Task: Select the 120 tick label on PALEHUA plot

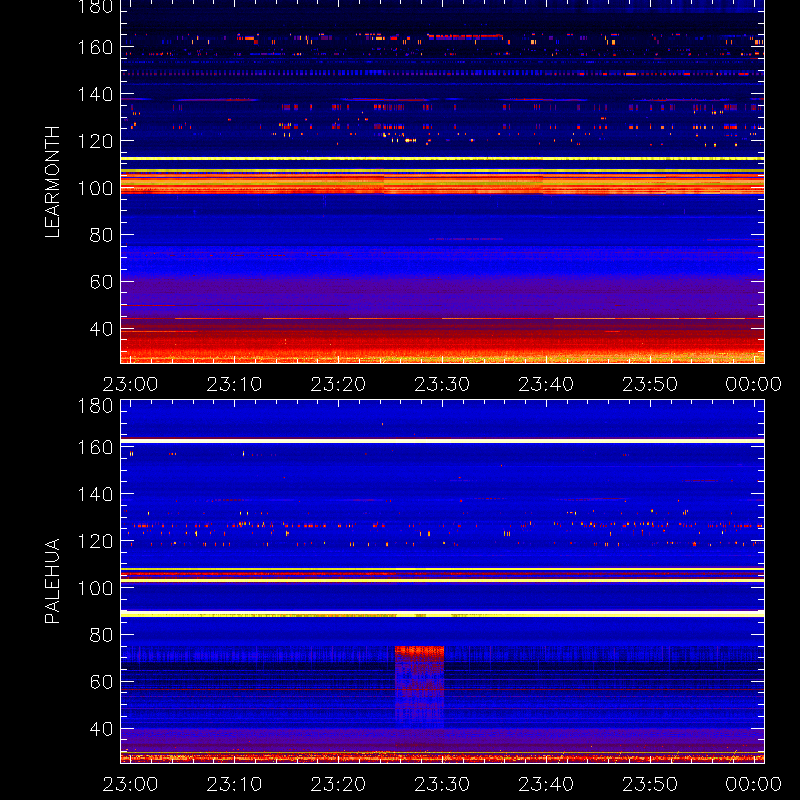Action: point(95,541)
